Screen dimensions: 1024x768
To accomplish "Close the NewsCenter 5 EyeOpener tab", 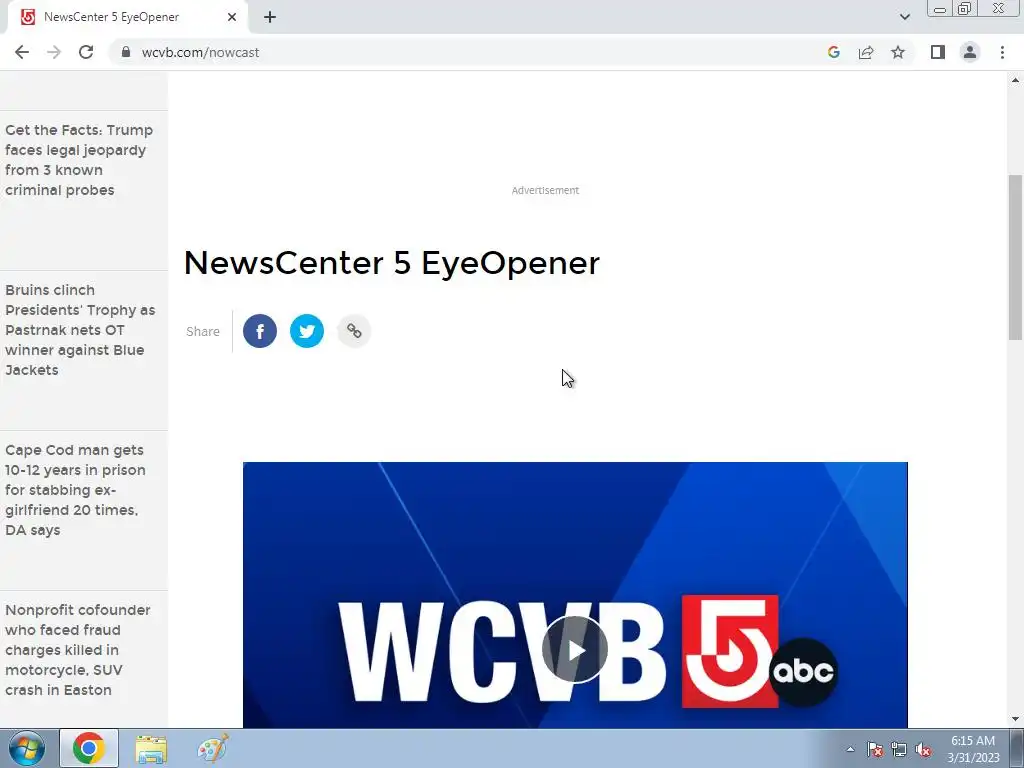I will click(x=232, y=17).
